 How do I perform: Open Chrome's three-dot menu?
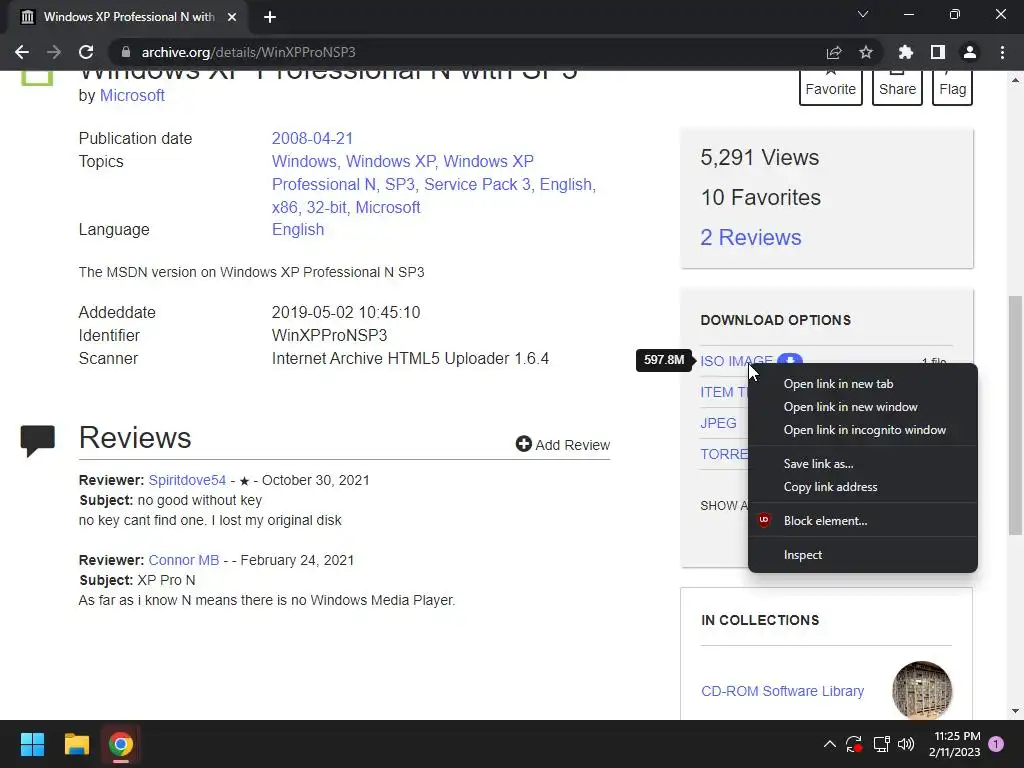[x=1002, y=52]
